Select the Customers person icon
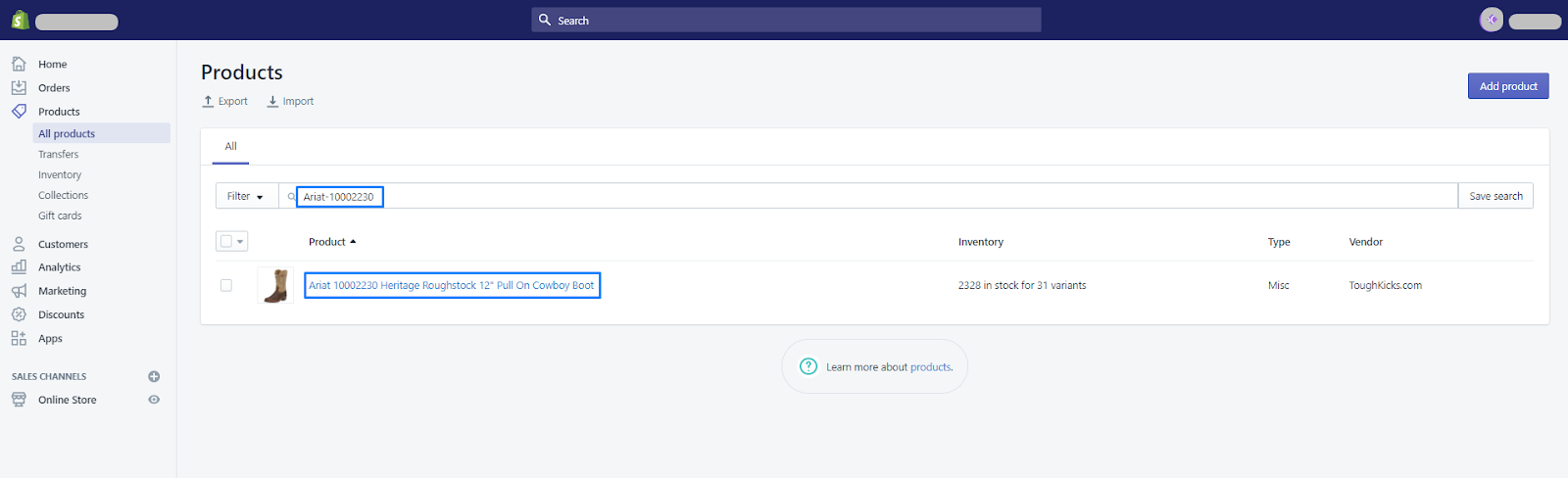Image resolution: width=1568 pixels, height=478 pixels. pos(19,244)
